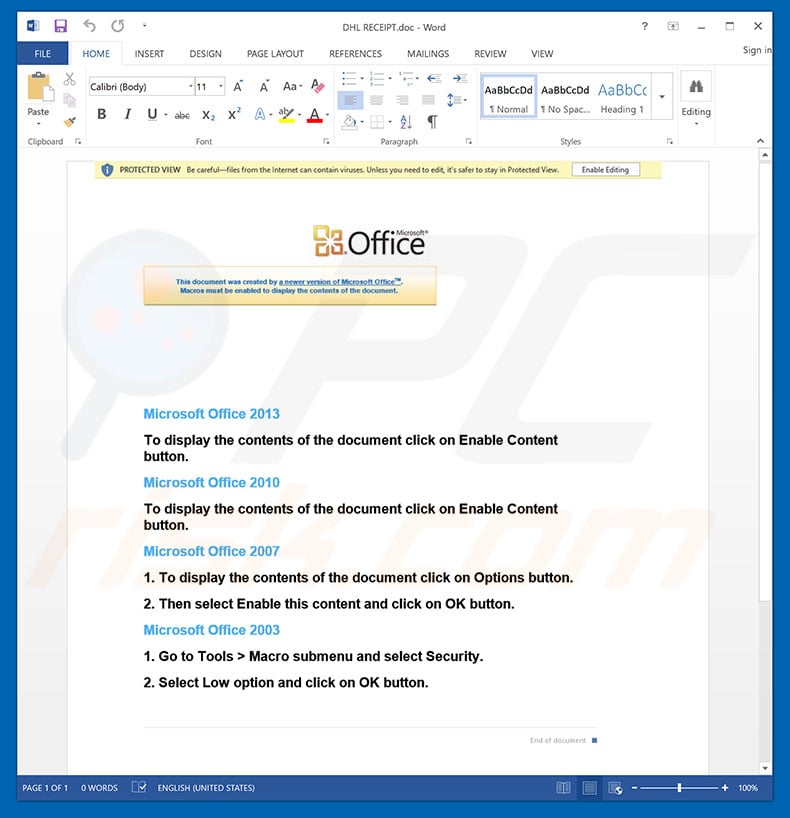
Task: Click the Sign in link
Action: point(757,50)
